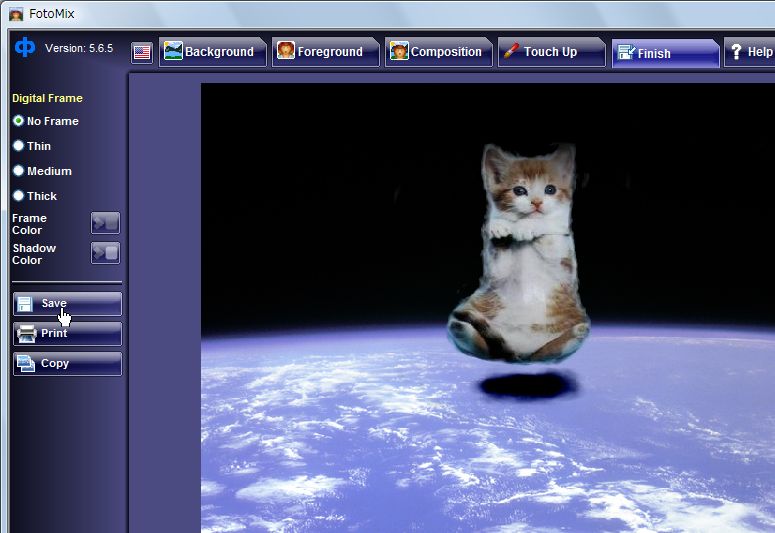Choose the Thick frame option
775x533 pixels.
[35, 196]
